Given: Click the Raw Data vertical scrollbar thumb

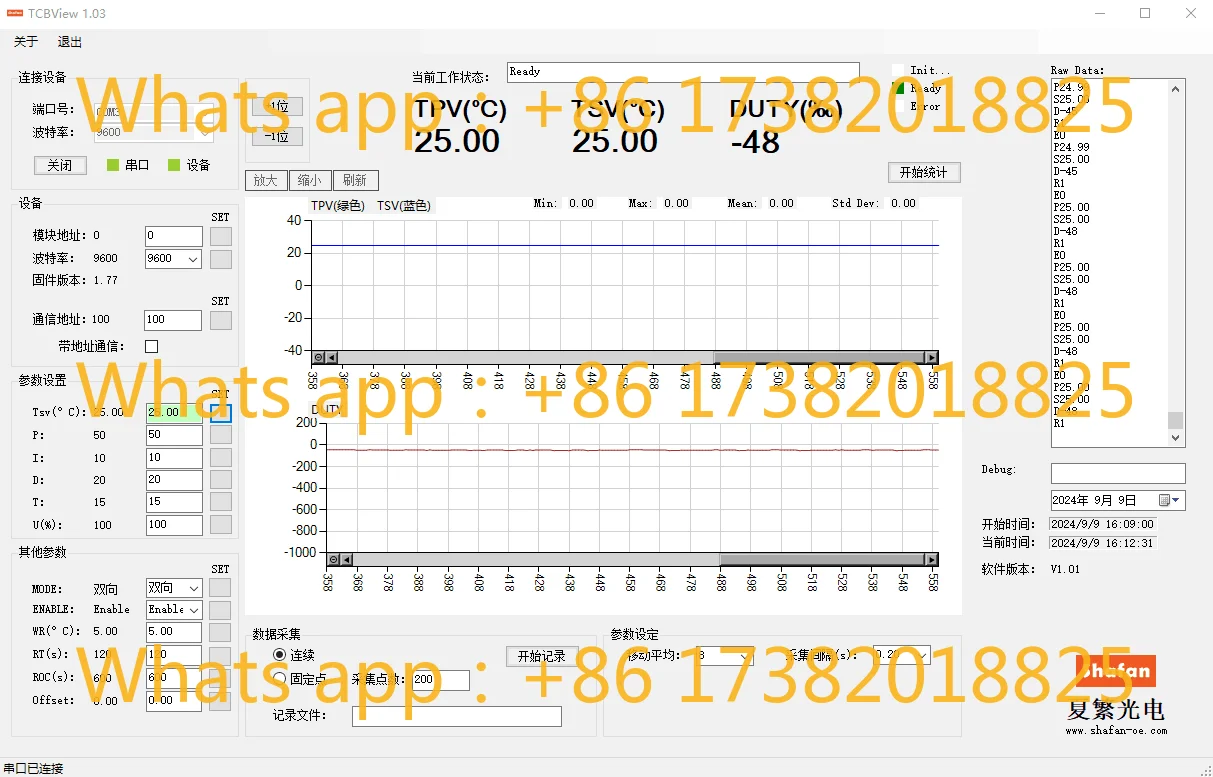Looking at the screenshot, I should click(x=1176, y=420).
